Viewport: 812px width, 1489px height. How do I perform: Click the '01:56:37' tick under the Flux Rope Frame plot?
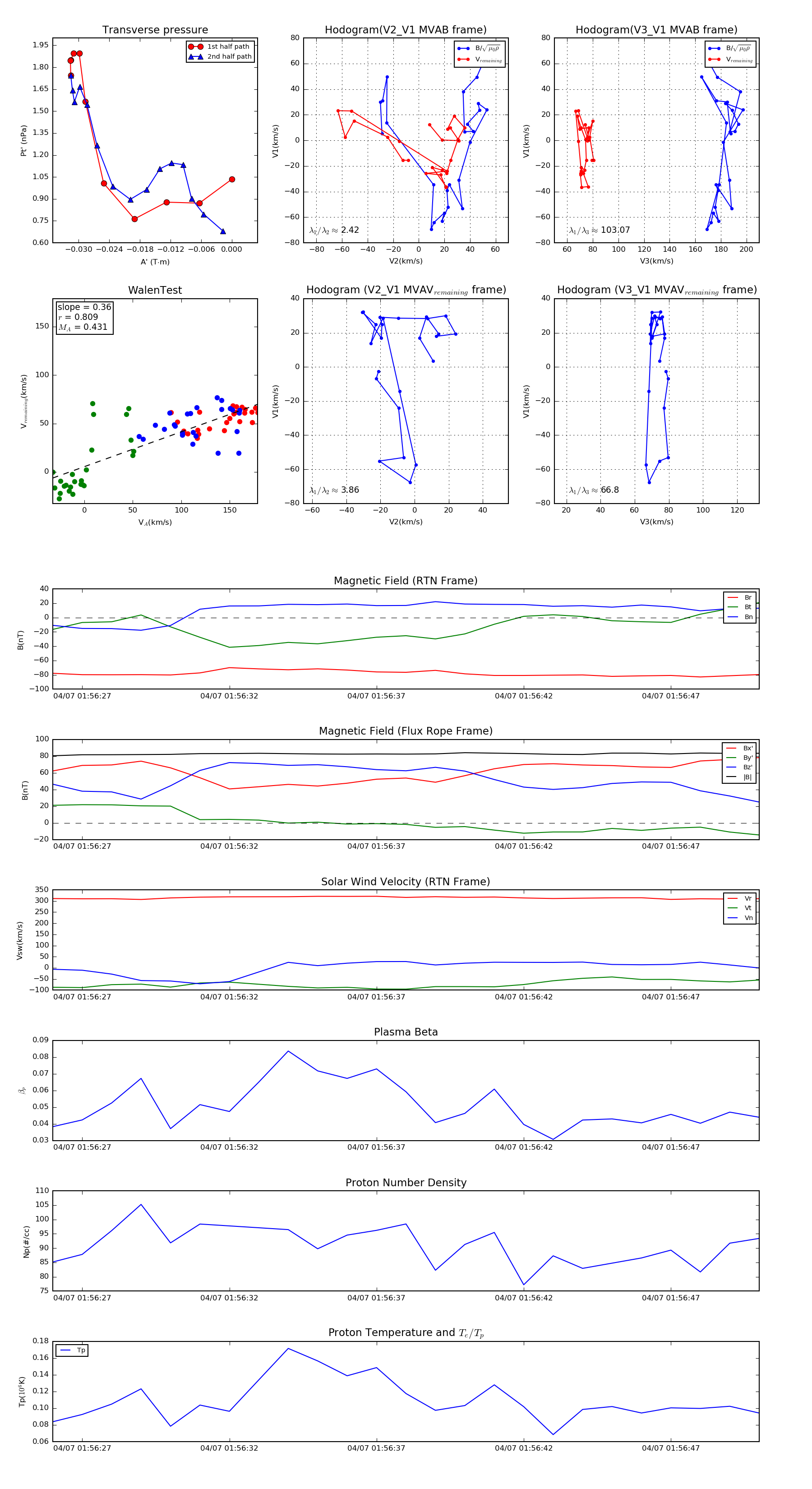(x=376, y=846)
